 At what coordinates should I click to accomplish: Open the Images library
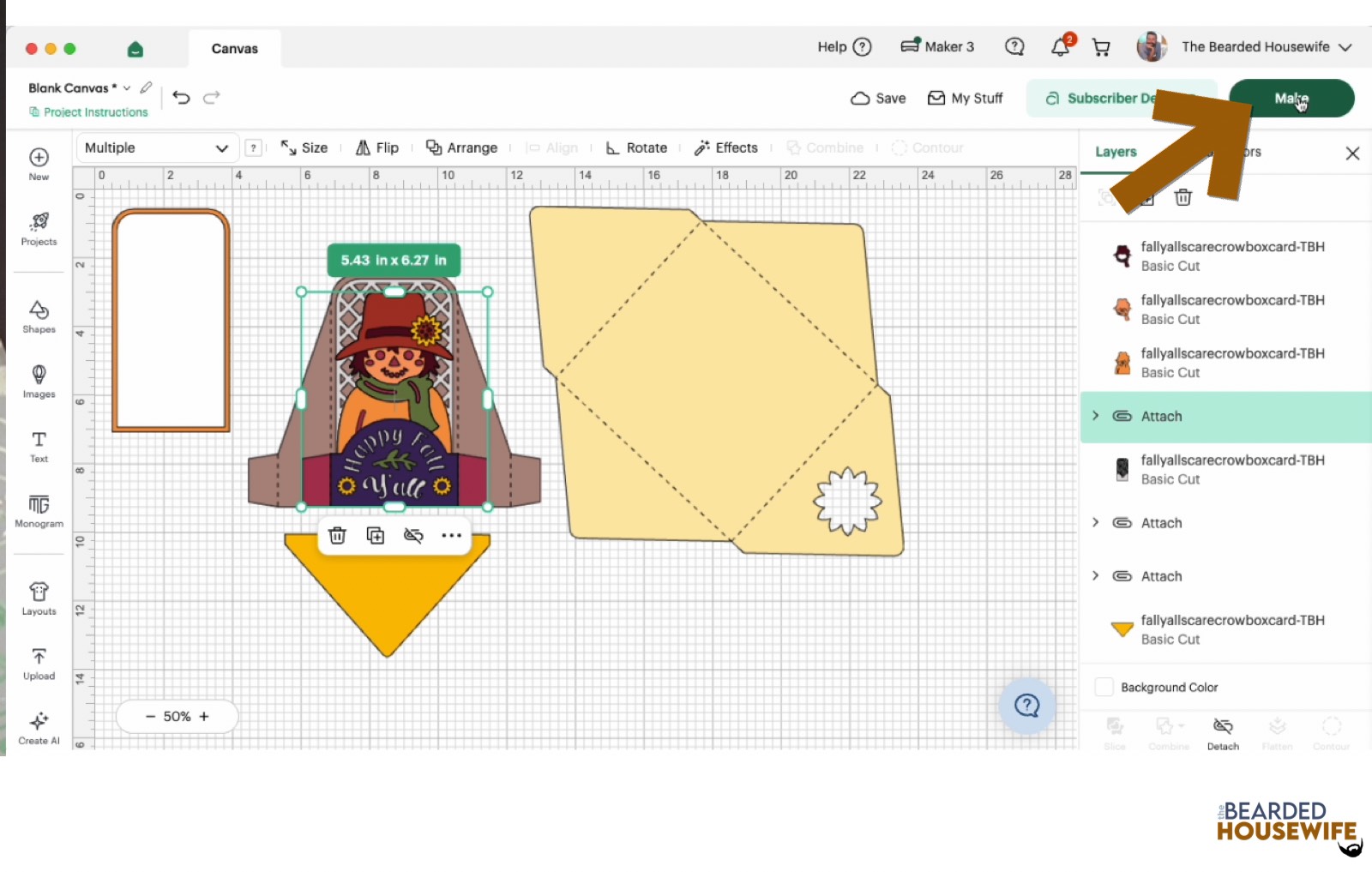[x=39, y=382]
